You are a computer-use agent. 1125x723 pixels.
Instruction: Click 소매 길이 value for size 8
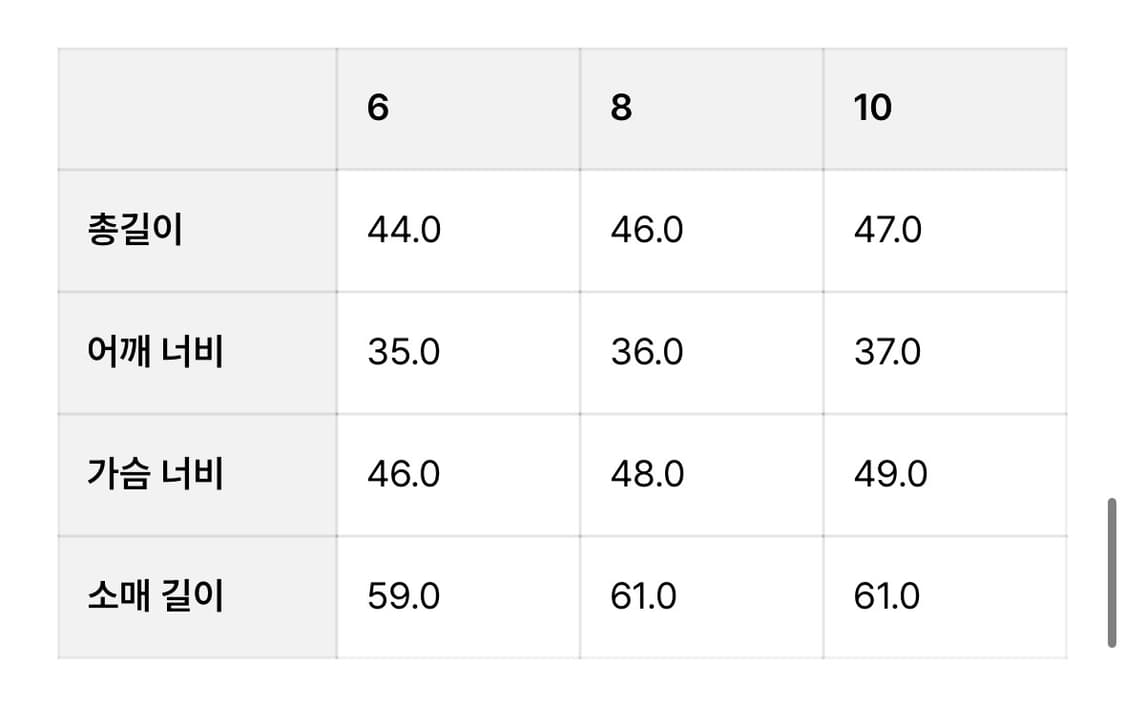[x=643, y=597]
